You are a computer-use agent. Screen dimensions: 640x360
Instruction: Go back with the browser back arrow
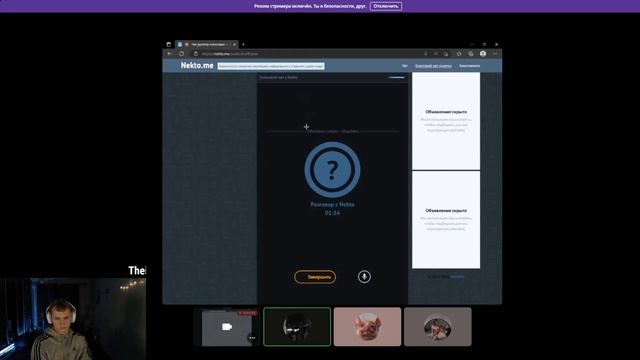[x=170, y=53]
